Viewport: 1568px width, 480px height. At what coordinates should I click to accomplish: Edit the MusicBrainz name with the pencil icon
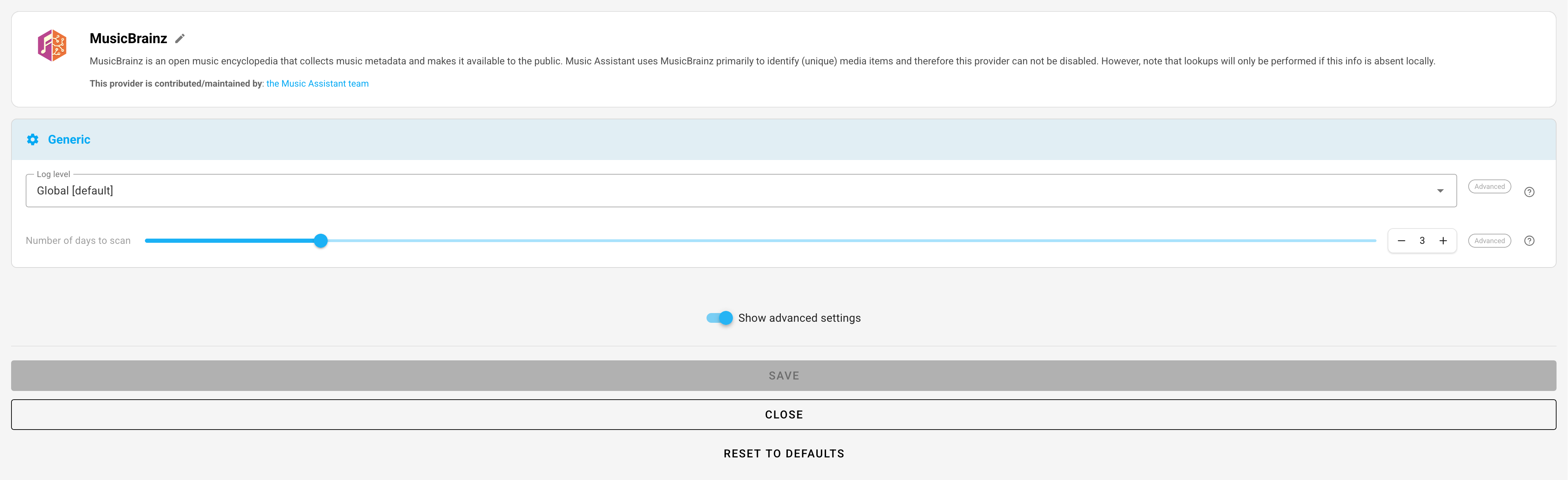180,38
